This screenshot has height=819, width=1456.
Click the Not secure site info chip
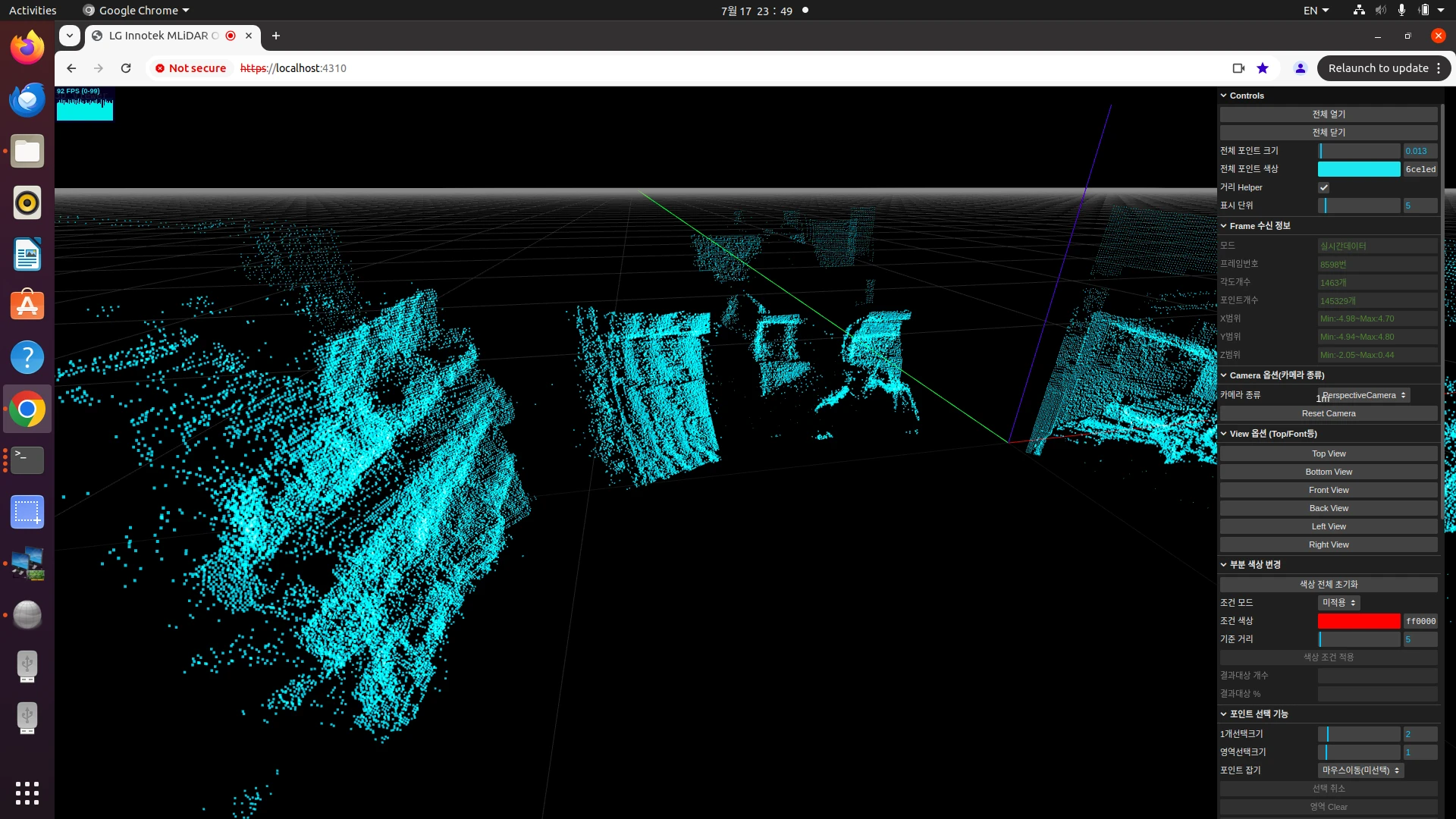pos(191,68)
